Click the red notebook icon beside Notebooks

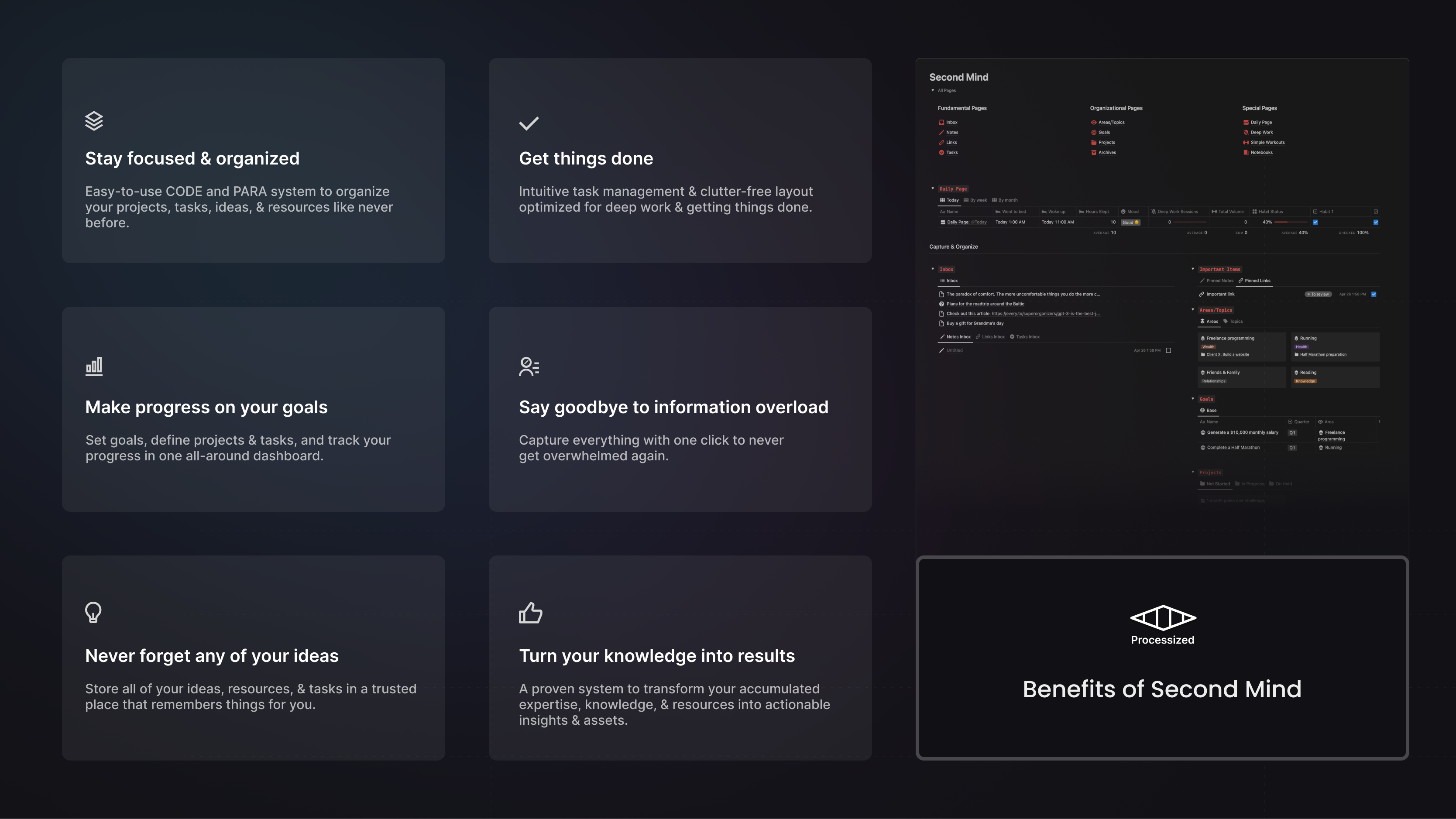pyautogui.click(x=1246, y=153)
